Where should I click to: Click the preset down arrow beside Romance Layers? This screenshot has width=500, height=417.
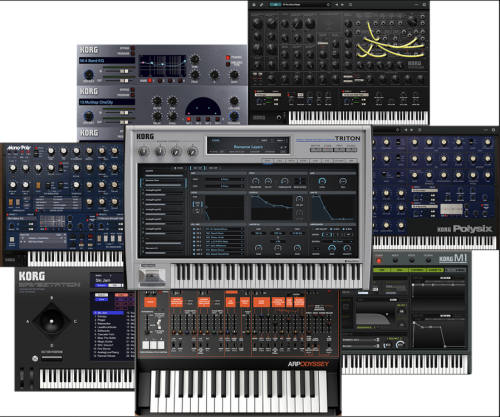pyautogui.click(x=285, y=148)
